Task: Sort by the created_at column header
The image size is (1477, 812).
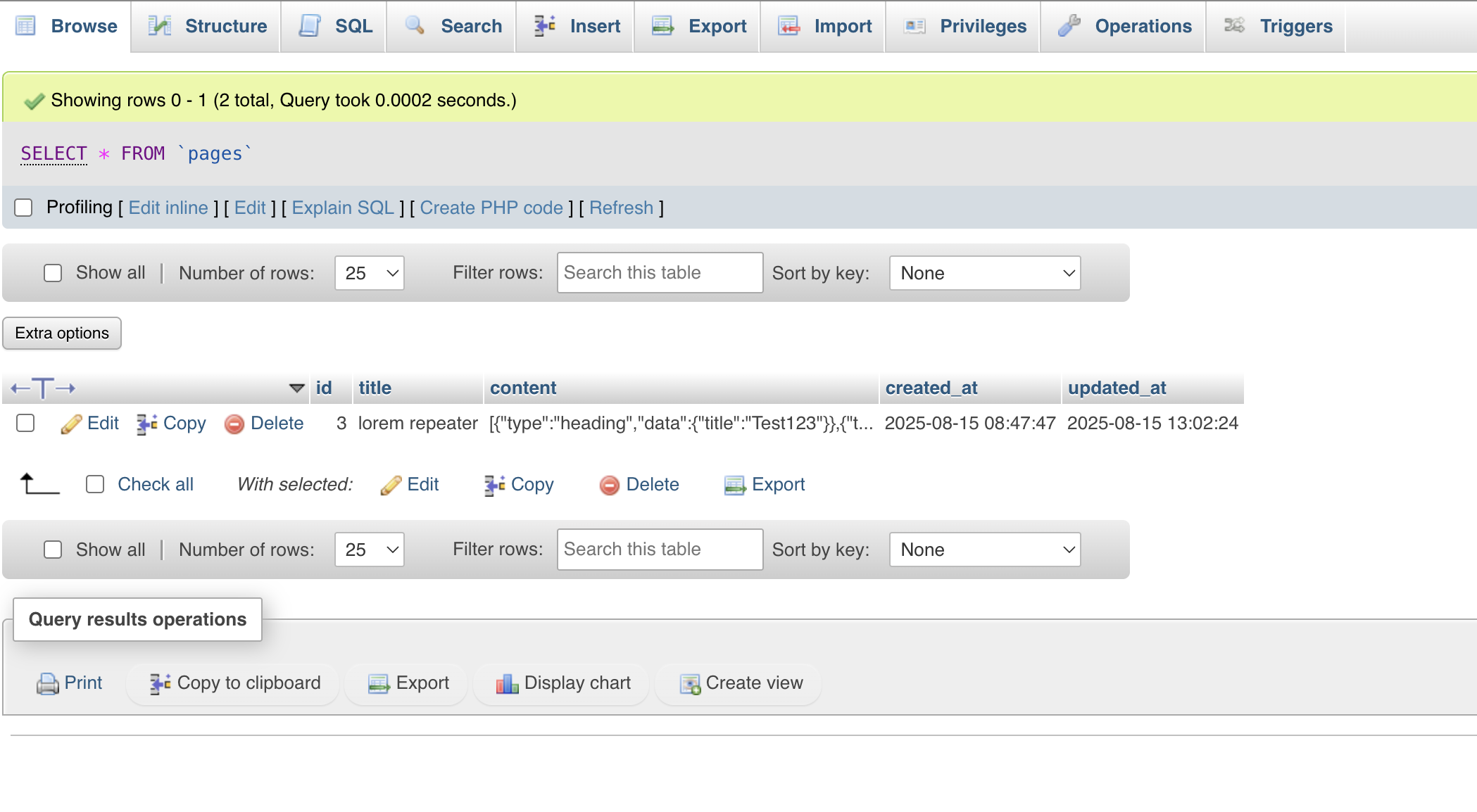Action: coord(931,388)
